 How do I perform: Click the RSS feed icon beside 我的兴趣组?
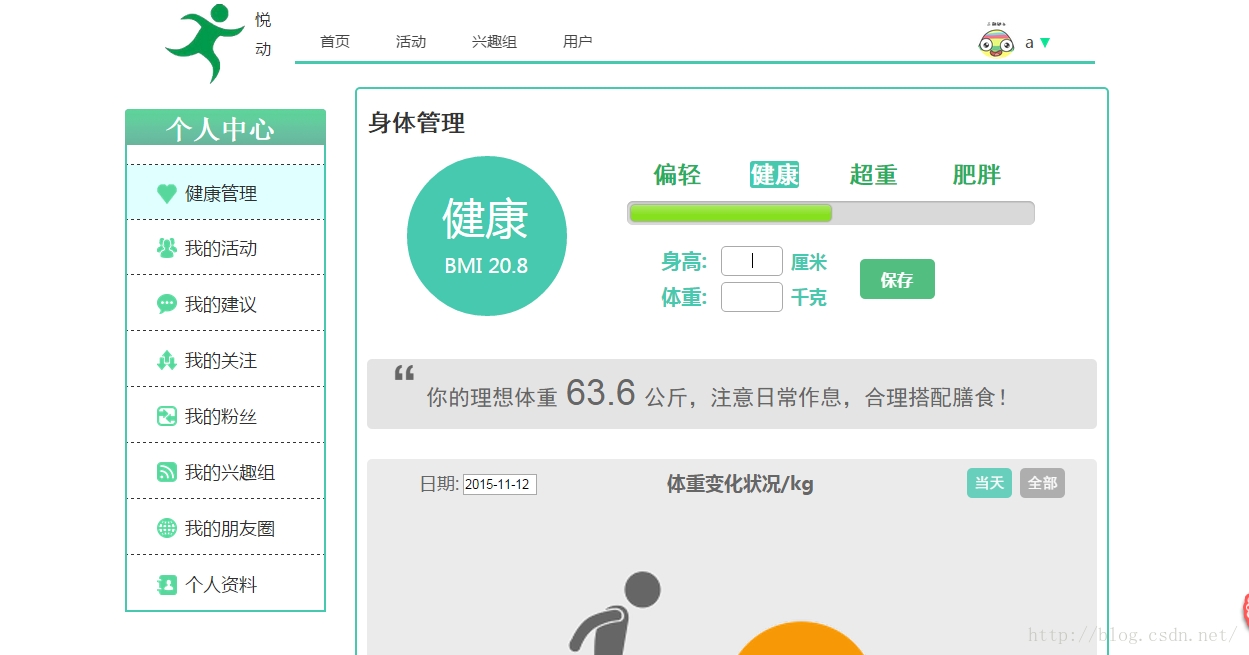(x=167, y=472)
